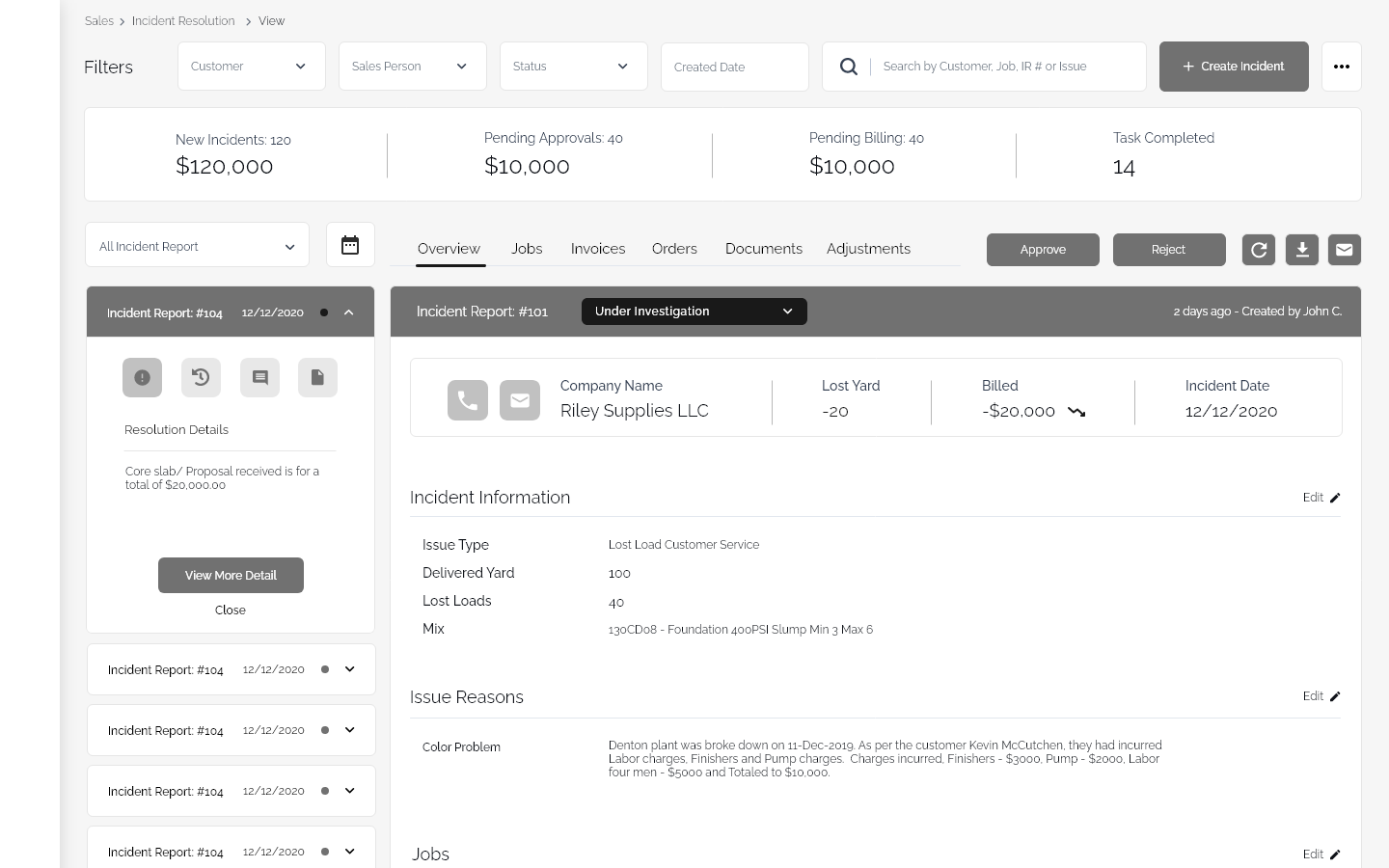Click the Riley Supplies LLC company name
This screenshot has width=1389, height=868.
pyautogui.click(x=634, y=411)
